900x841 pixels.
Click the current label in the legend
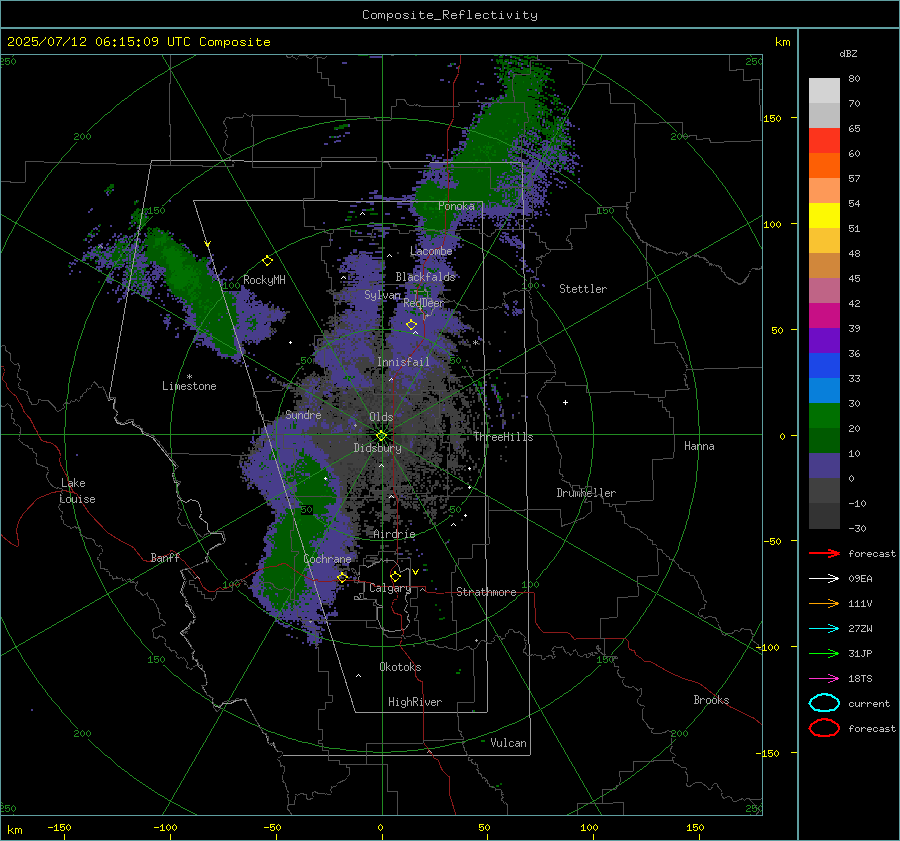click(x=869, y=703)
